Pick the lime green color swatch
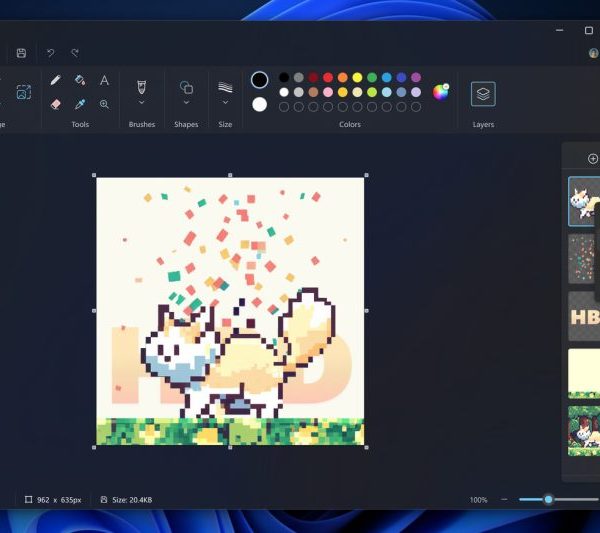The width and height of the screenshot is (600, 533). pos(372,92)
